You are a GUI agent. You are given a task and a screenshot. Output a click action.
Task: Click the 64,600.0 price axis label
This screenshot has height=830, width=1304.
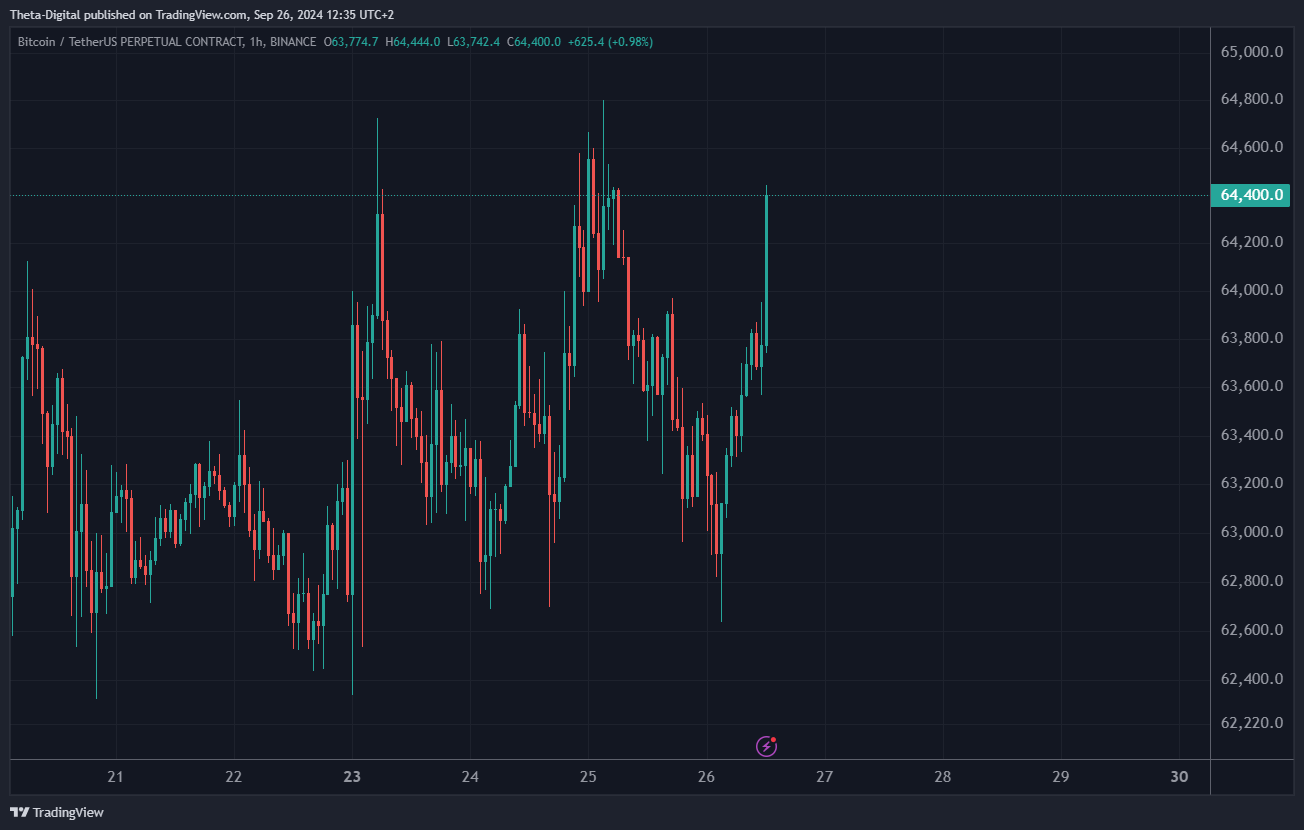pyautogui.click(x=1251, y=147)
